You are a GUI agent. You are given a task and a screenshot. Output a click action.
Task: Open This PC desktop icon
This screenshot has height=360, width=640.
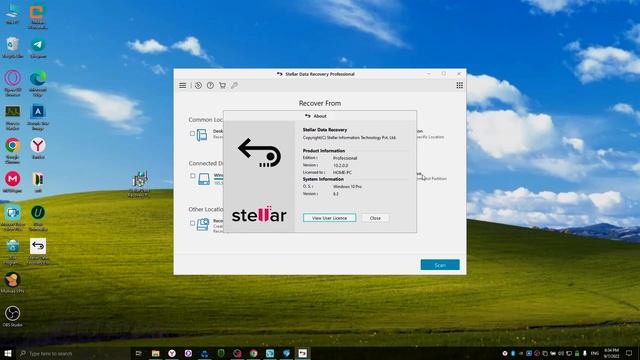click(13, 14)
